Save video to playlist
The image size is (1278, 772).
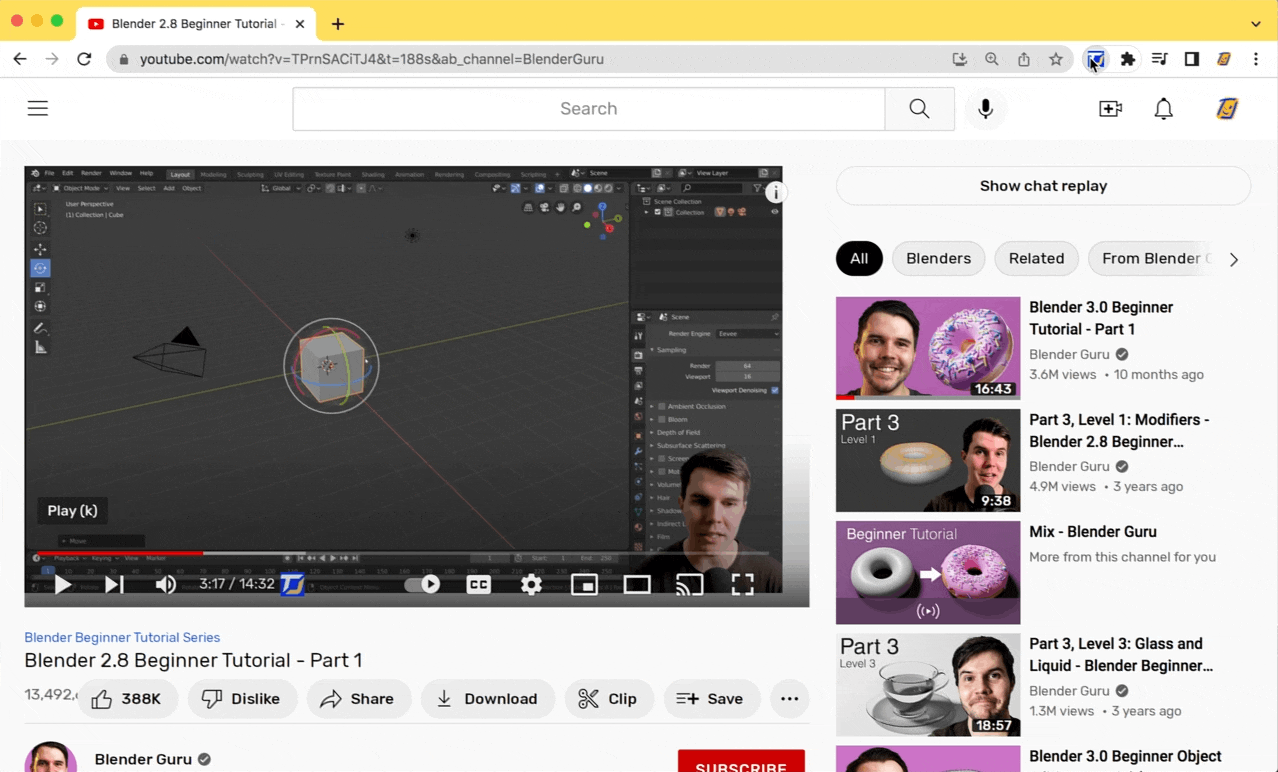click(x=711, y=699)
